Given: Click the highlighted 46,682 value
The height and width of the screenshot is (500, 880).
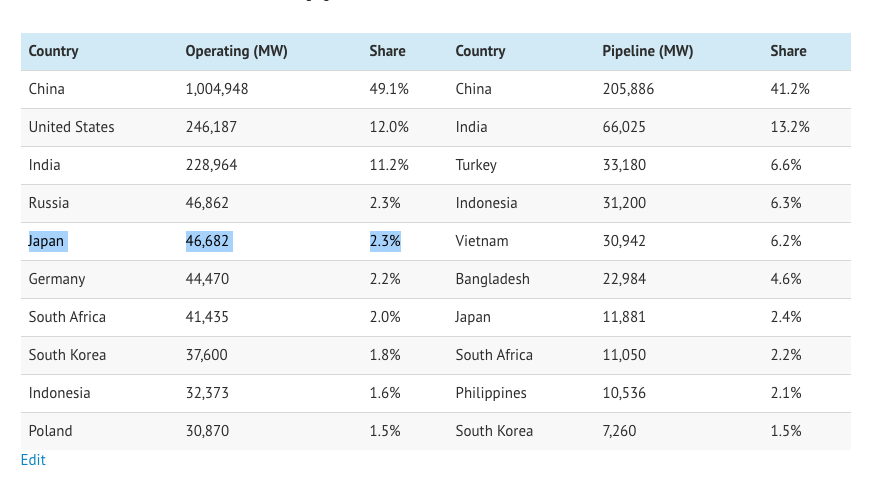Looking at the screenshot, I should pyautogui.click(x=207, y=241).
